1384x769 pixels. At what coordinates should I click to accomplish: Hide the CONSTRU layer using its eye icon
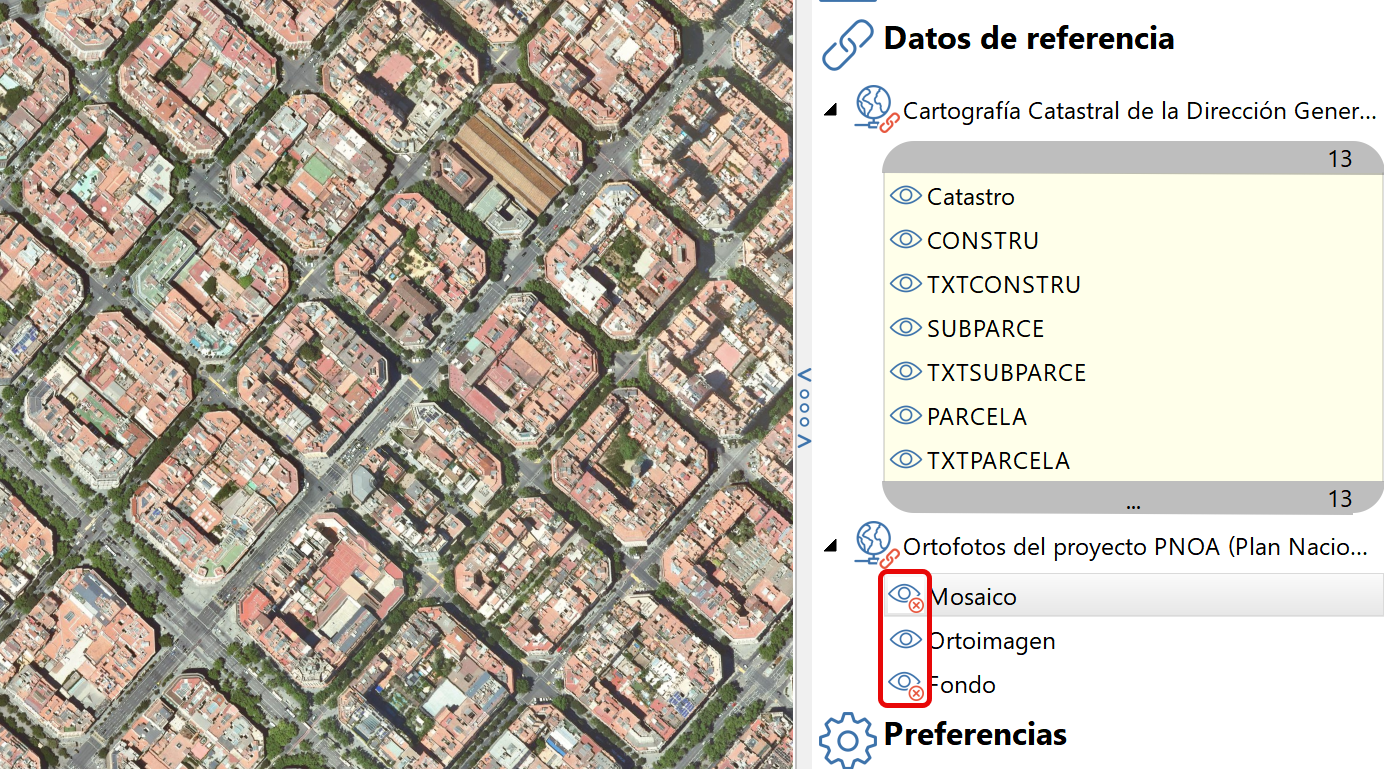click(906, 239)
